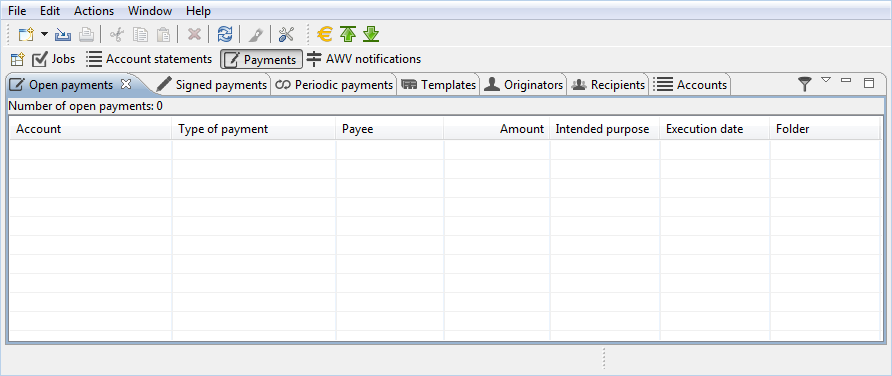Click the filter funnel icon
This screenshot has width=892, height=376.
click(804, 85)
